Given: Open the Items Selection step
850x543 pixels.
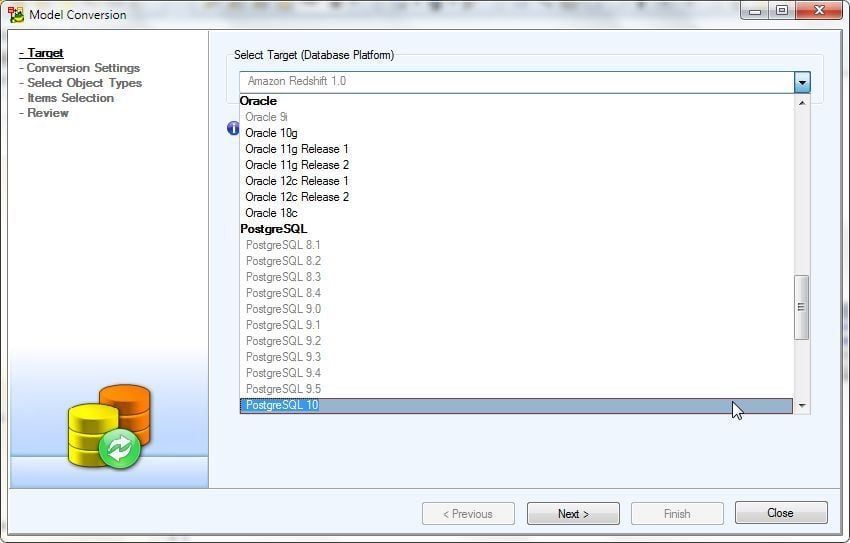Looking at the screenshot, I should click(x=66, y=98).
